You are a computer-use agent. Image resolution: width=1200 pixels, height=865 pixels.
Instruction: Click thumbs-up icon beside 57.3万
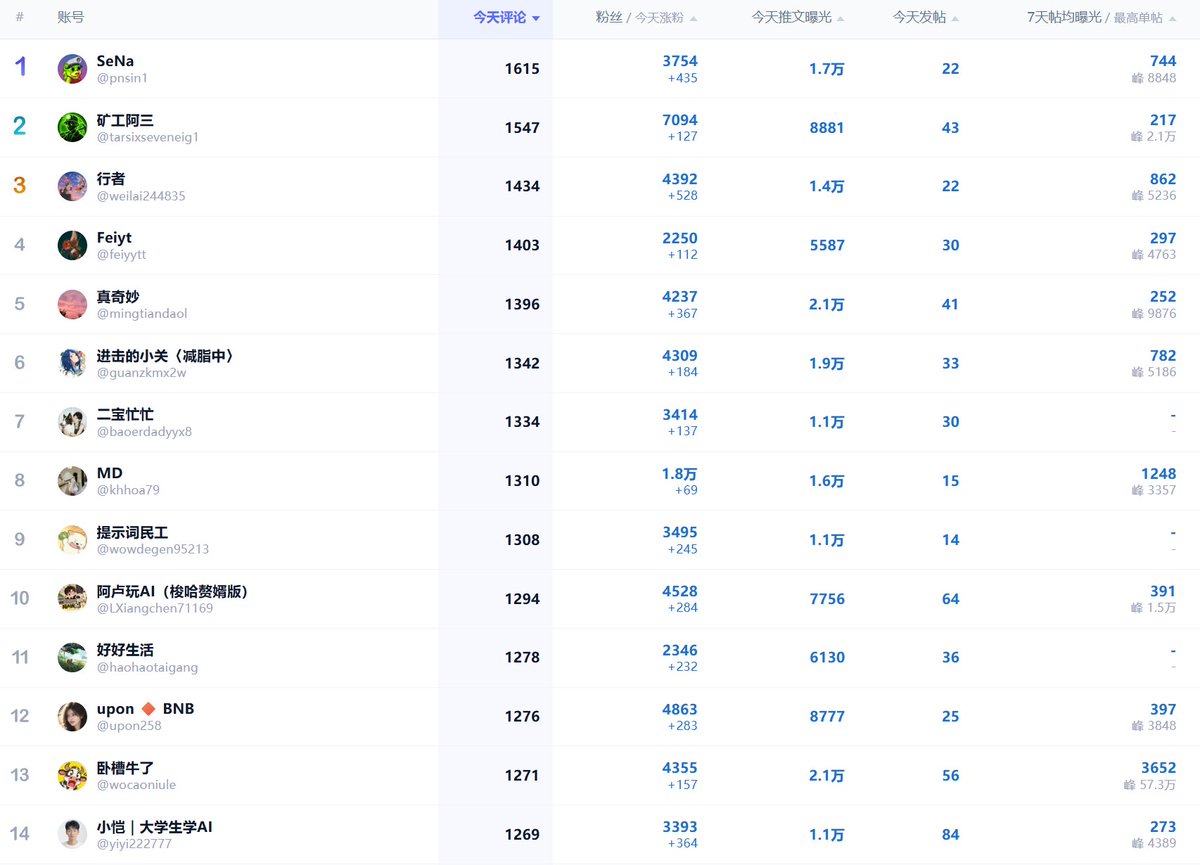click(x=1130, y=785)
